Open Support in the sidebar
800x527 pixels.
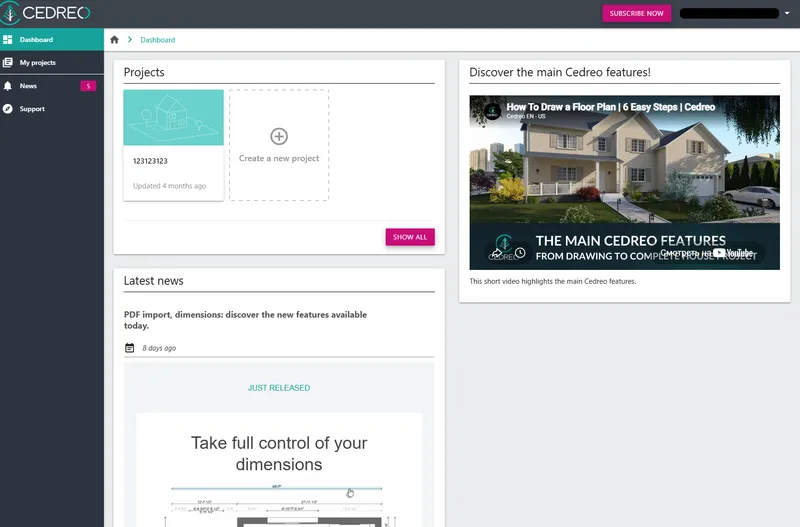52,109
